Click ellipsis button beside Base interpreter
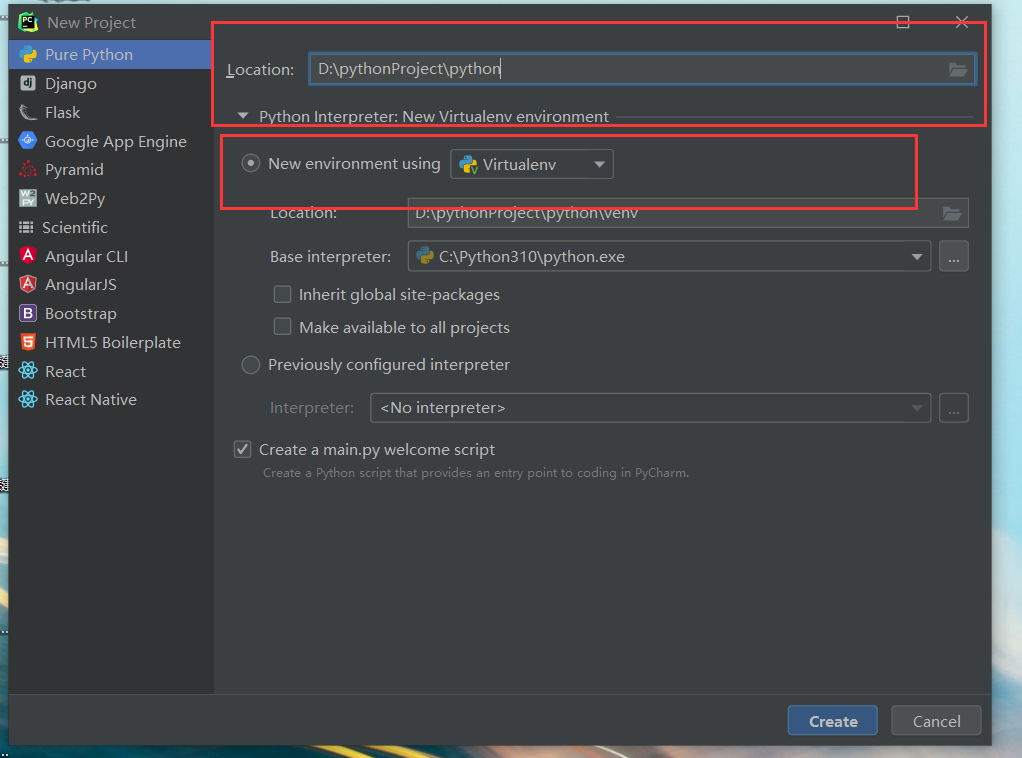Screen dimensions: 1022x758 coord(954,257)
